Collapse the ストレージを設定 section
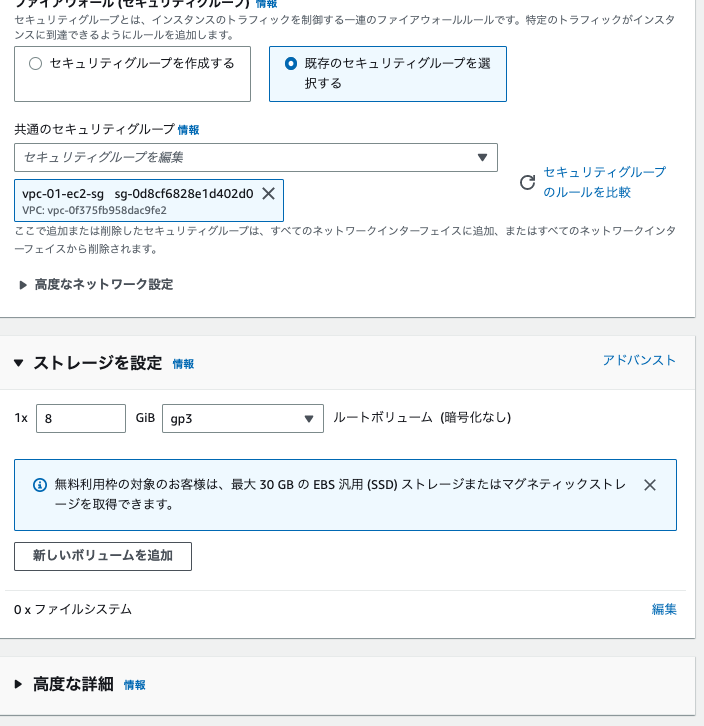This screenshot has width=704, height=726. pos(19,363)
